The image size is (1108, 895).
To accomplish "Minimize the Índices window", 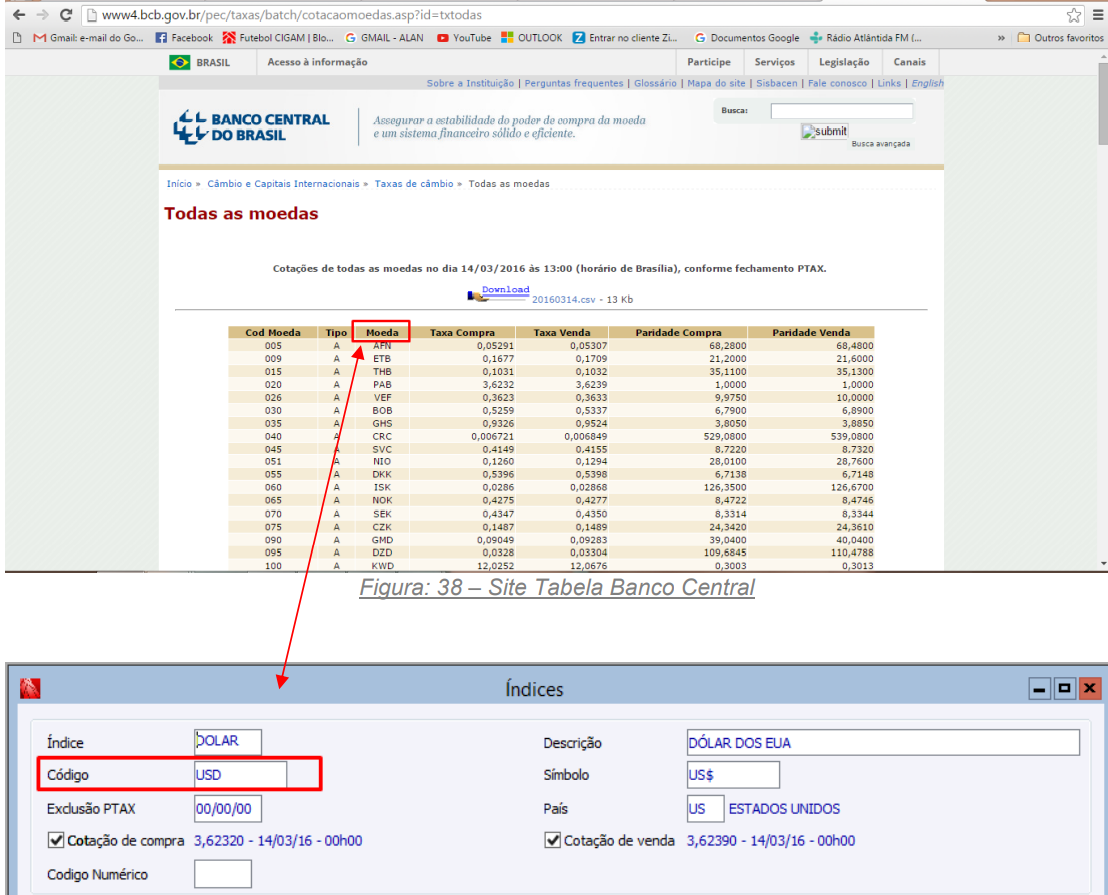I will pos(1039,688).
